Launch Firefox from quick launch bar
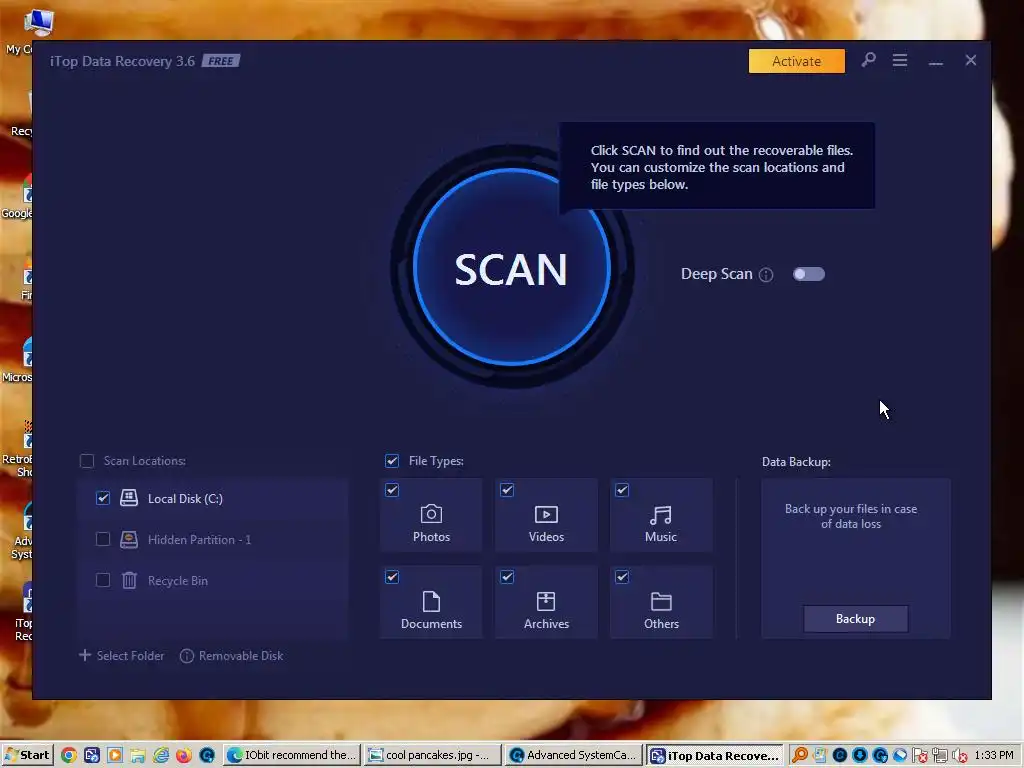 pyautogui.click(x=184, y=756)
